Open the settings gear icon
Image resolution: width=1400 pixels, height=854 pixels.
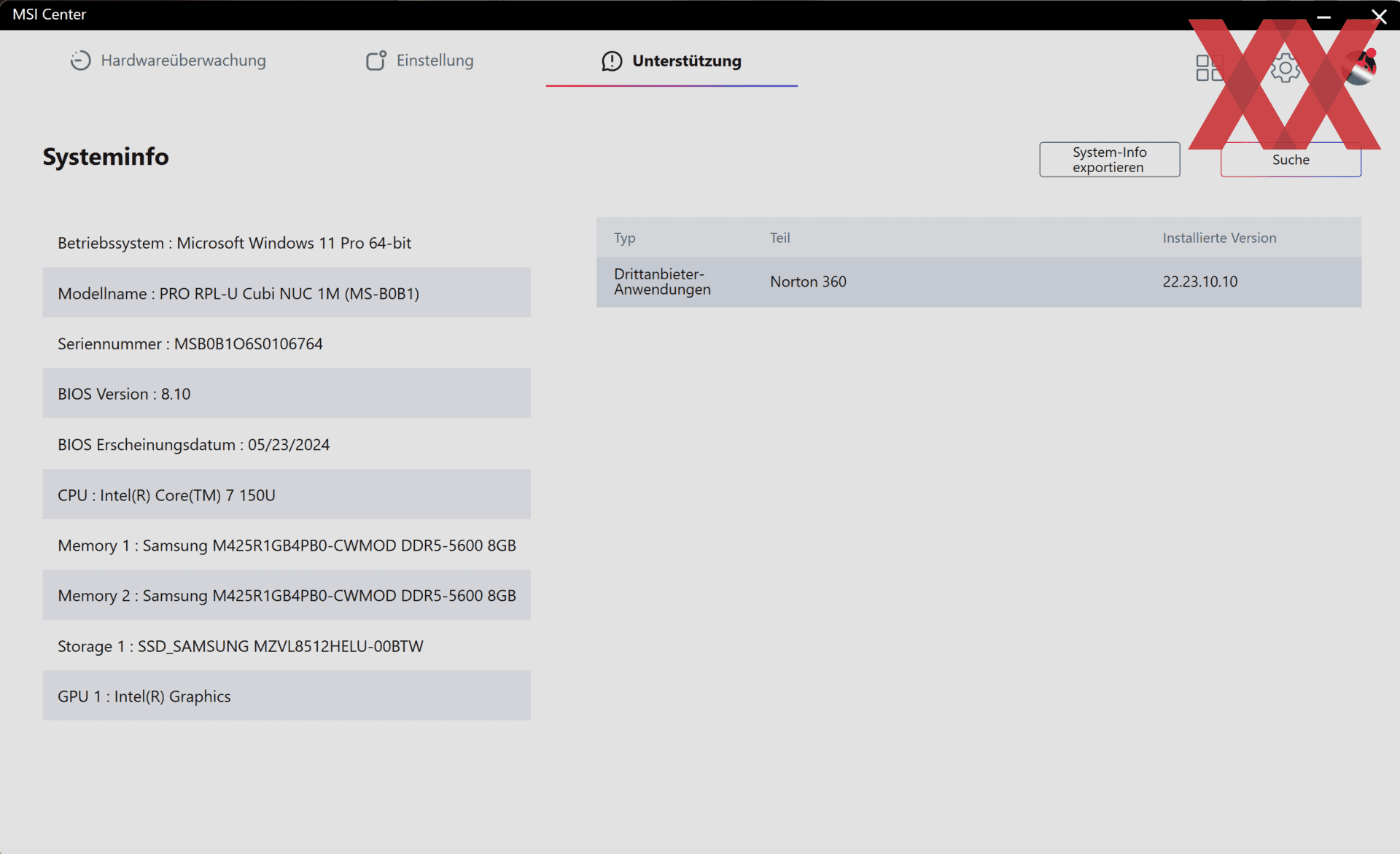(x=1285, y=68)
